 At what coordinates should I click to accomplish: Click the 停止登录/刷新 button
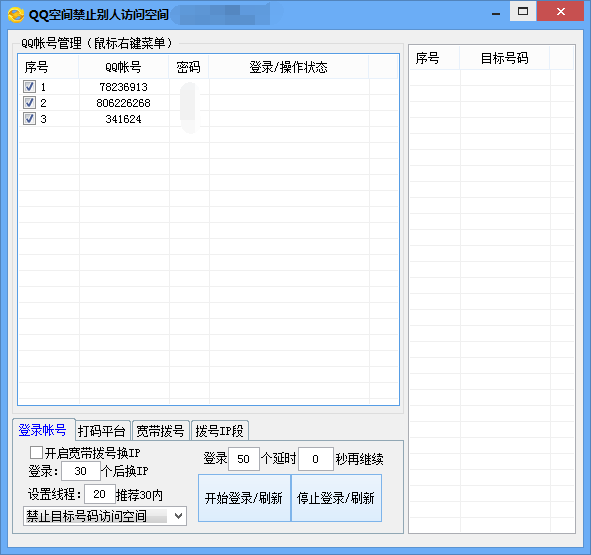tap(336, 498)
